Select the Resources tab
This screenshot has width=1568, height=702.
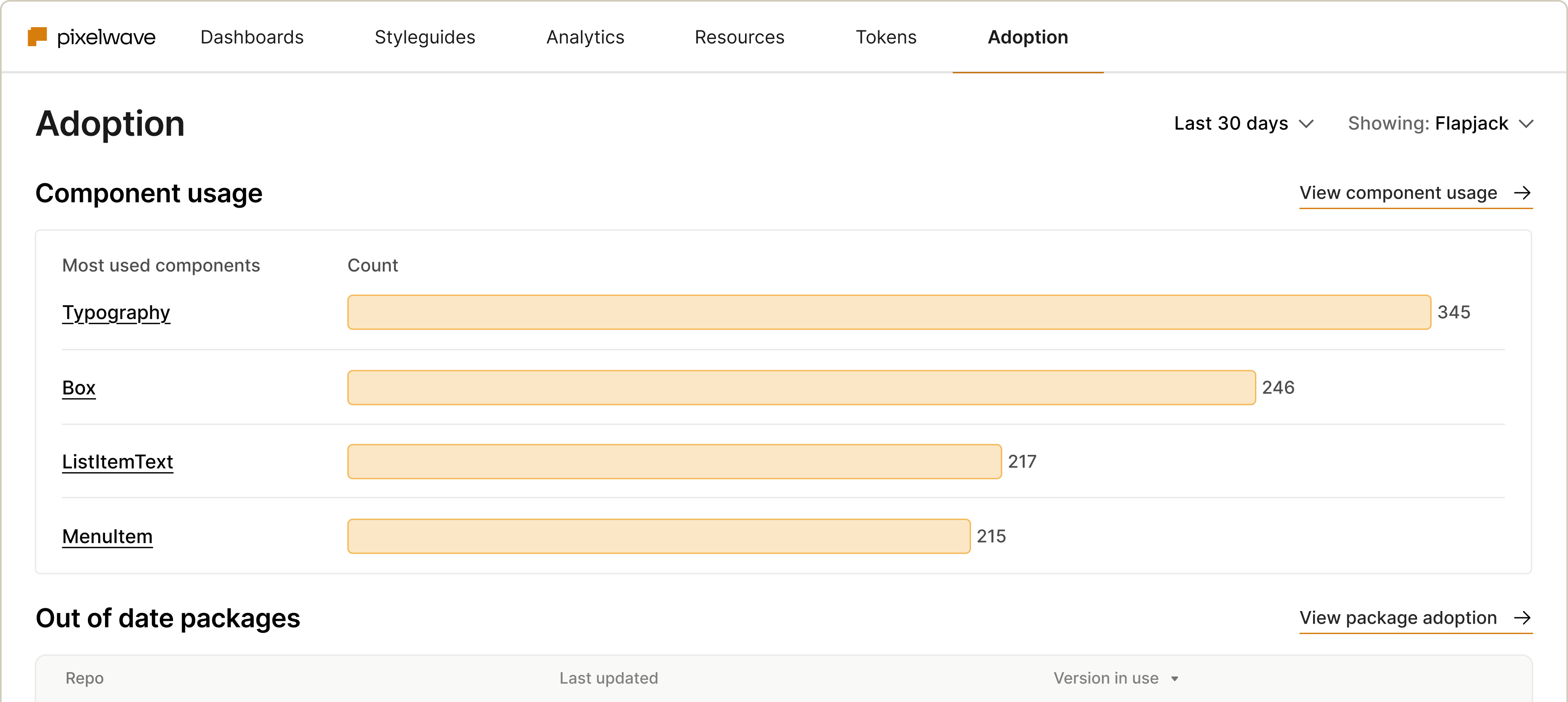pyautogui.click(x=739, y=37)
